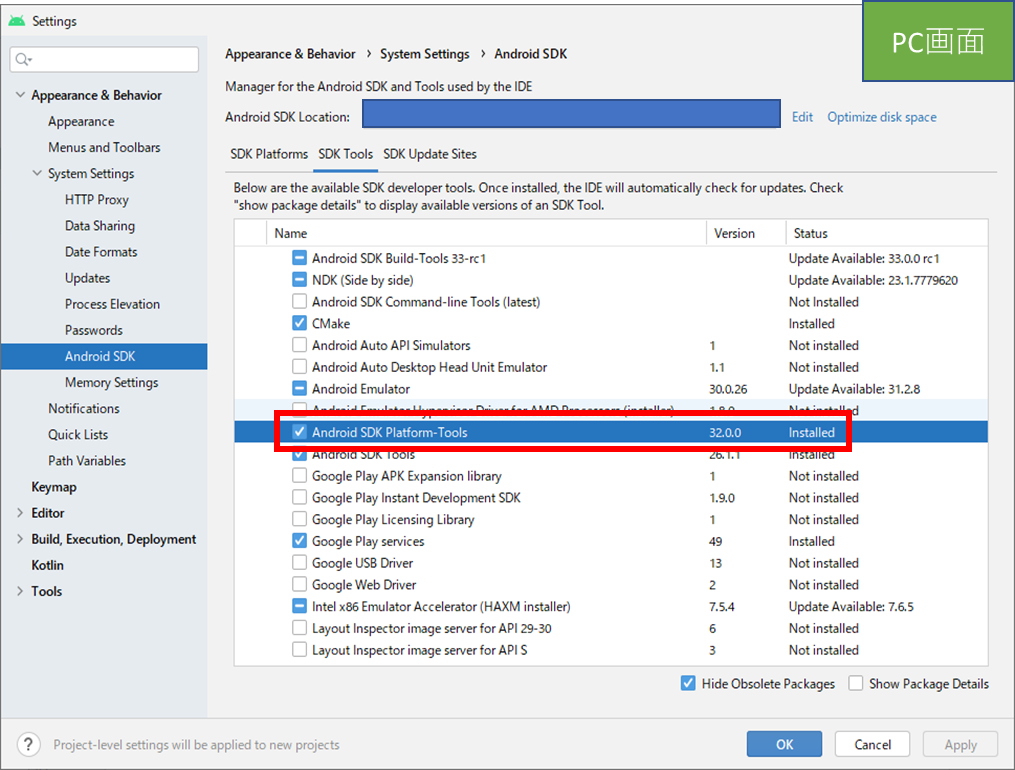Click the Android Studio logo in title bar
The width and height of the screenshot is (1015, 770).
17,21
